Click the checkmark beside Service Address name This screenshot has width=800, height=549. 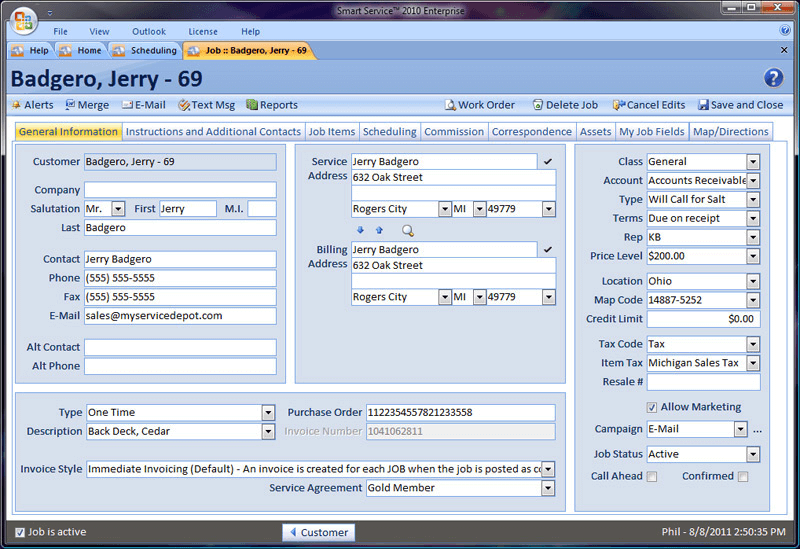click(548, 161)
